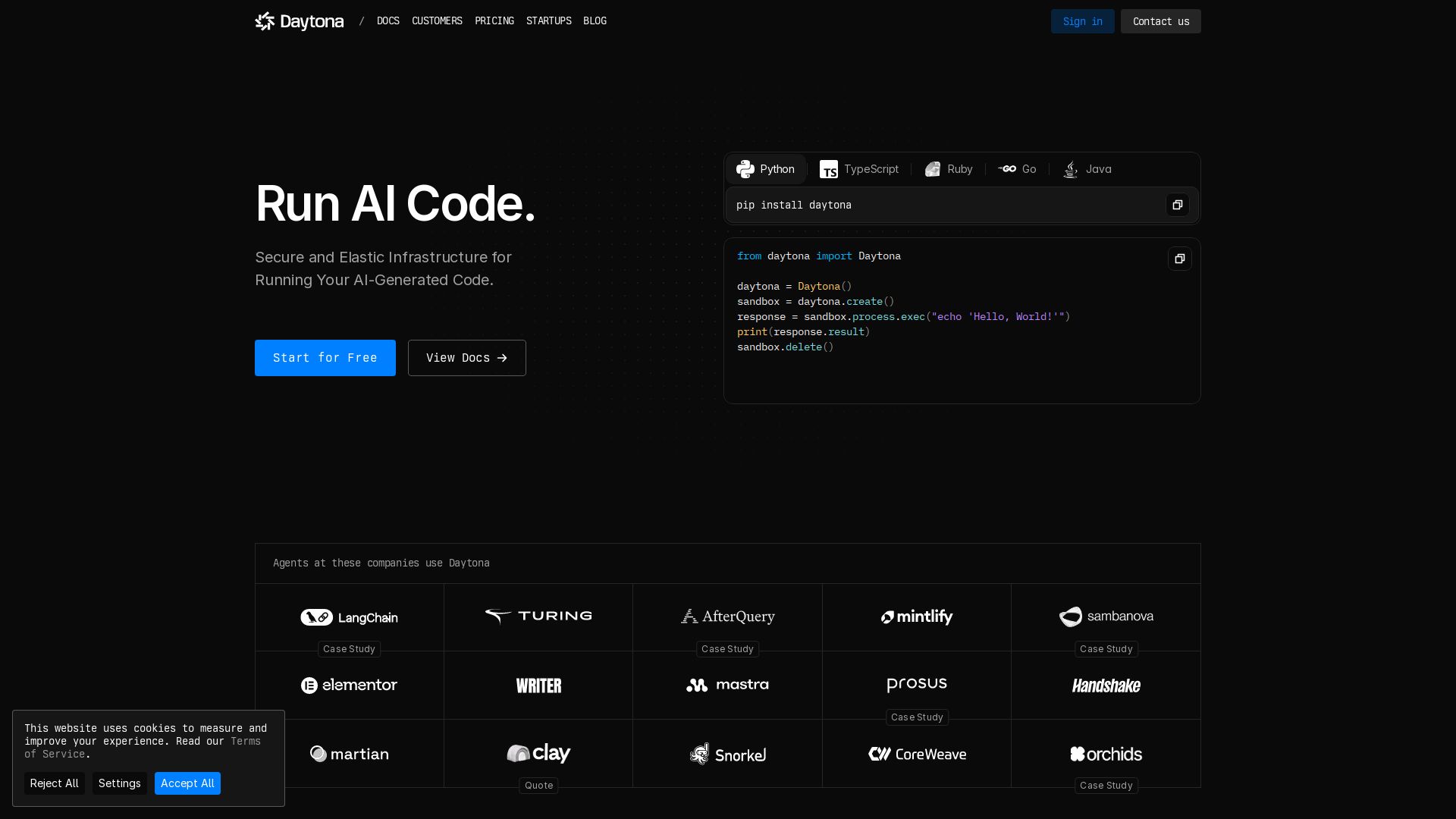Click the 'sandbox.delete()' code line
This screenshot has width=1456, height=819.
point(786,347)
